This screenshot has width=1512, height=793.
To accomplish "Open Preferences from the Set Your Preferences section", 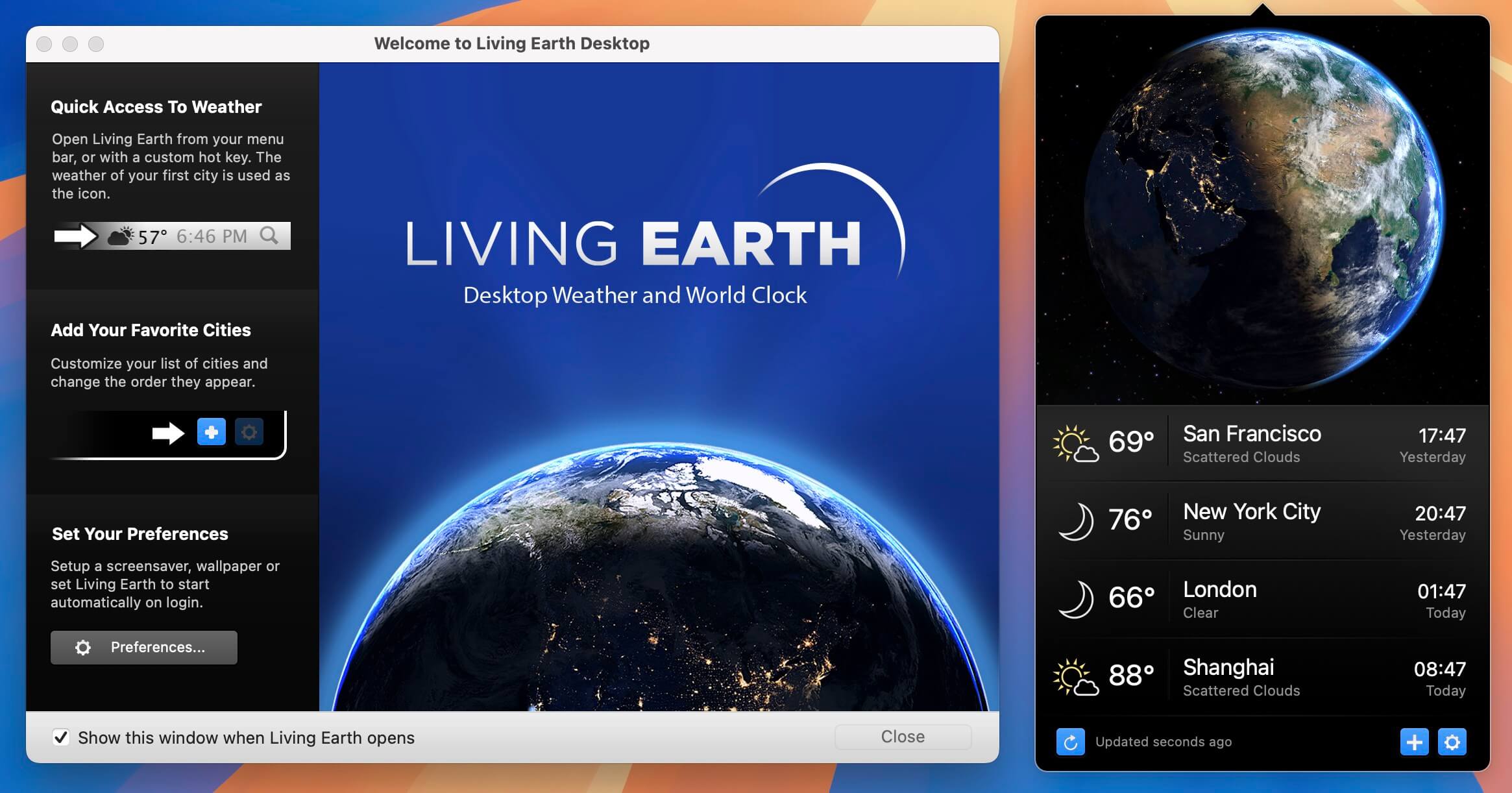I will tap(143, 647).
